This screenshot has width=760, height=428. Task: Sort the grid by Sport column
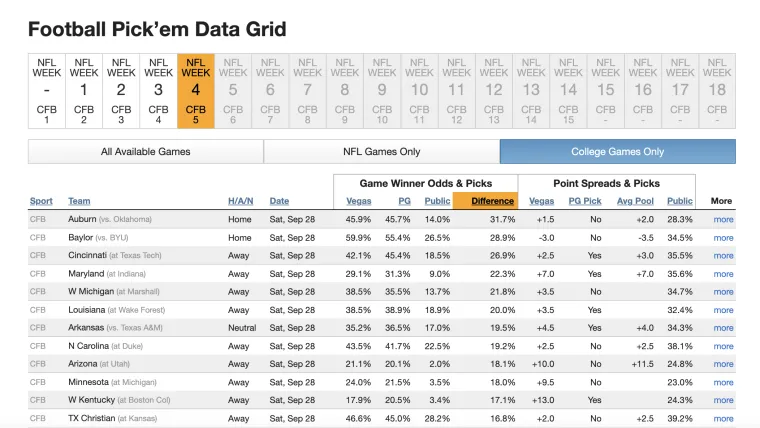click(x=41, y=201)
